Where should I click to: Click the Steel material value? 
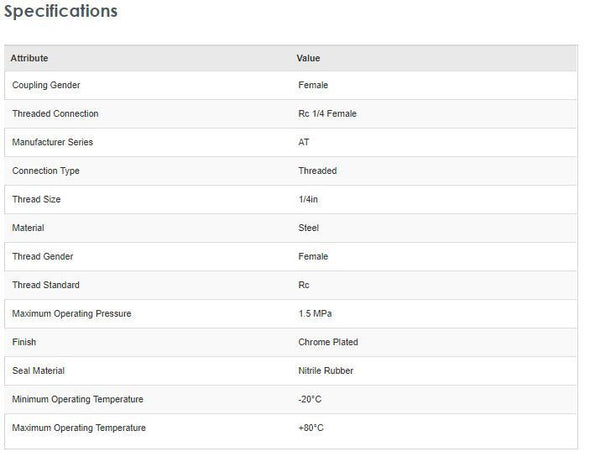pyautogui.click(x=308, y=228)
